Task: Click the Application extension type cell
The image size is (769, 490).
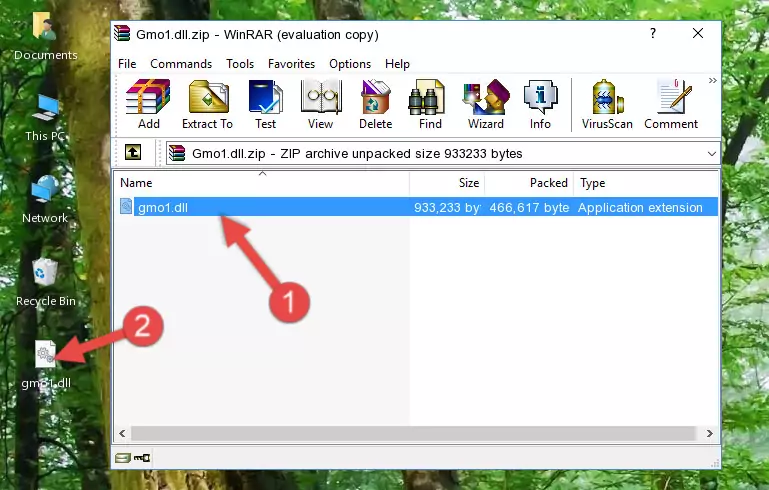Action: 640,207
